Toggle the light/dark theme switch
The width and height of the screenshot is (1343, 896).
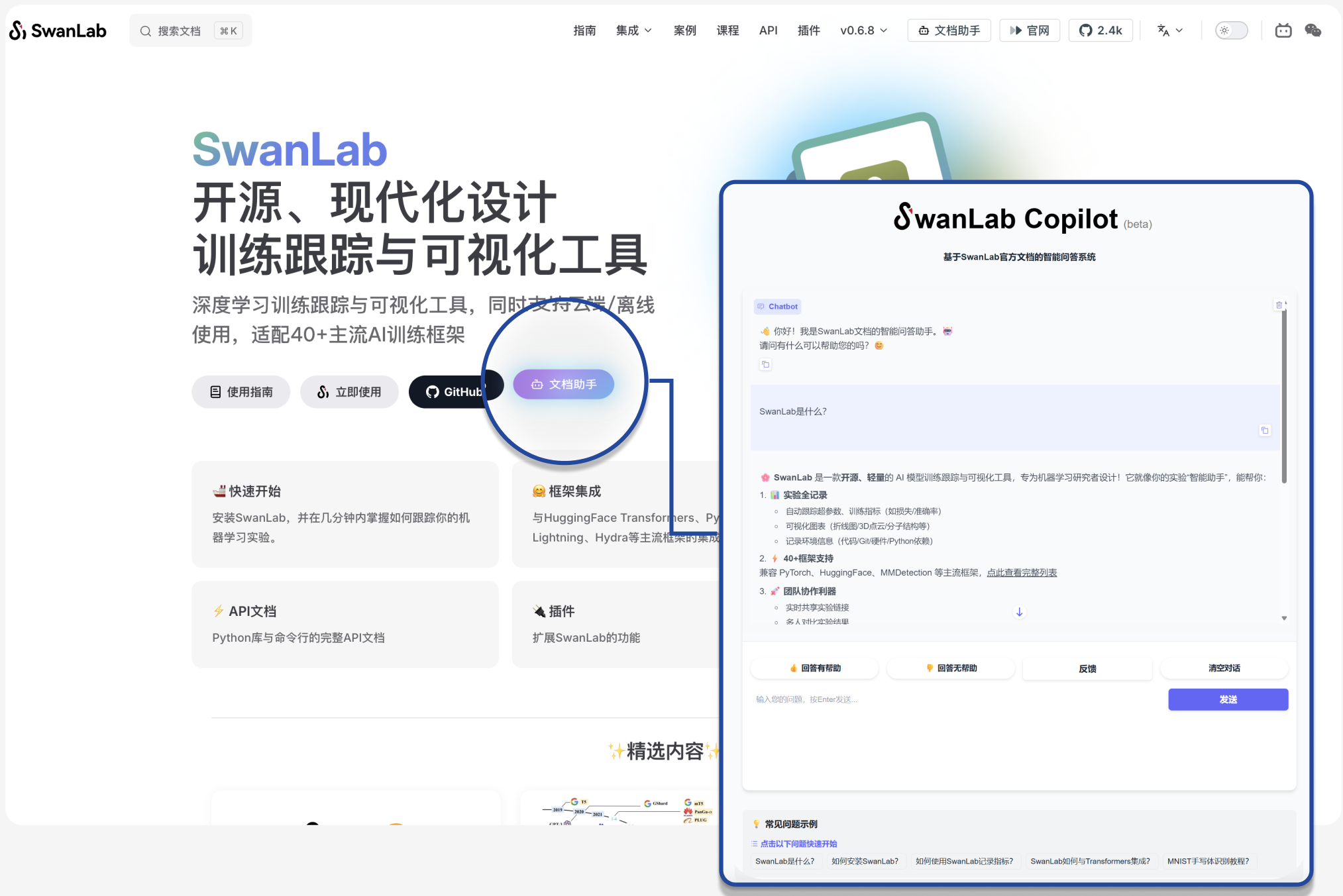click(1231, 30)
